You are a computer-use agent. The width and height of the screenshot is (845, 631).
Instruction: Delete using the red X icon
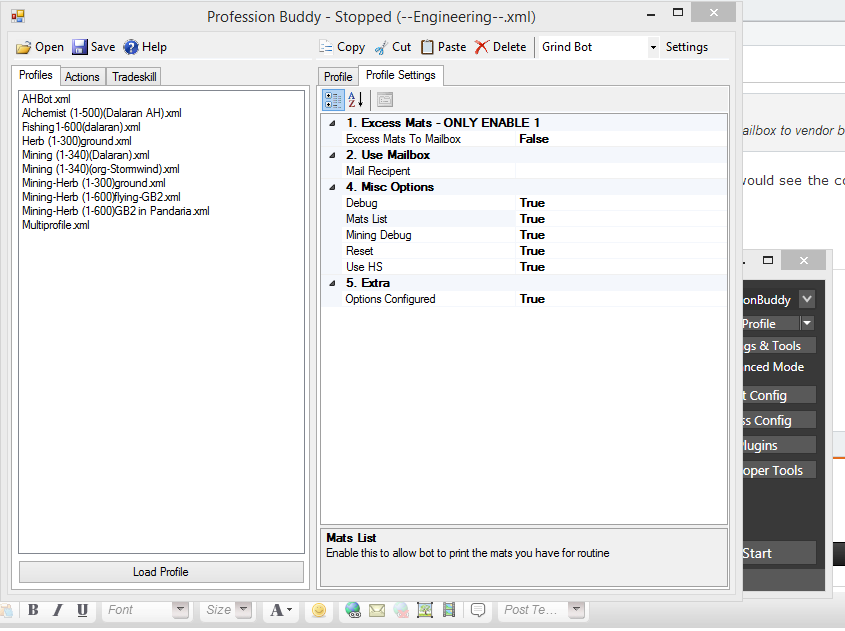point(482,47)
